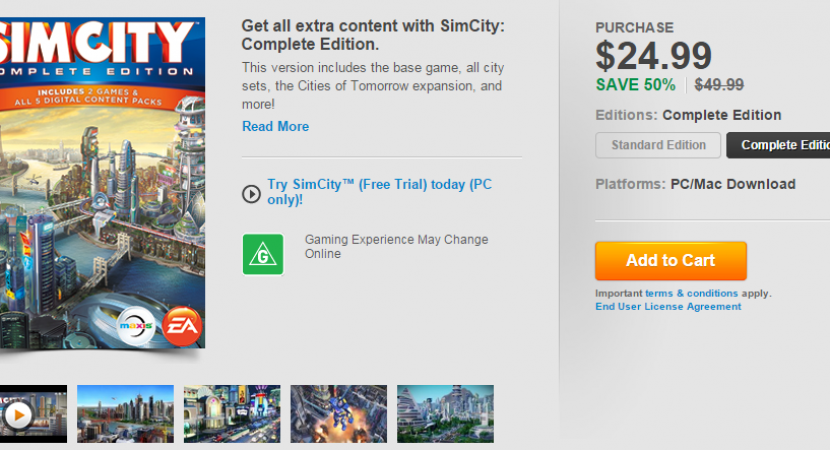830x450 pixels.
Task: Select the Standard Edition option
Action: [658, 145]
